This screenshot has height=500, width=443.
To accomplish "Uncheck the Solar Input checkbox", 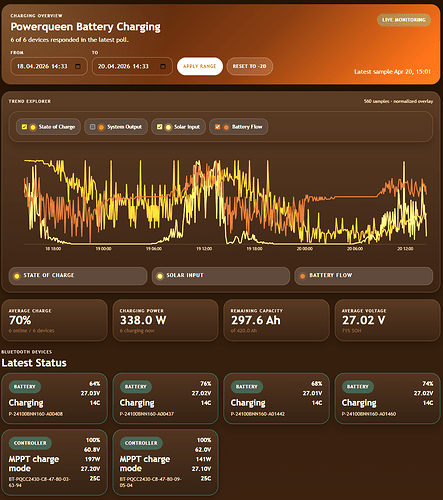I will [x=160, y=127].
